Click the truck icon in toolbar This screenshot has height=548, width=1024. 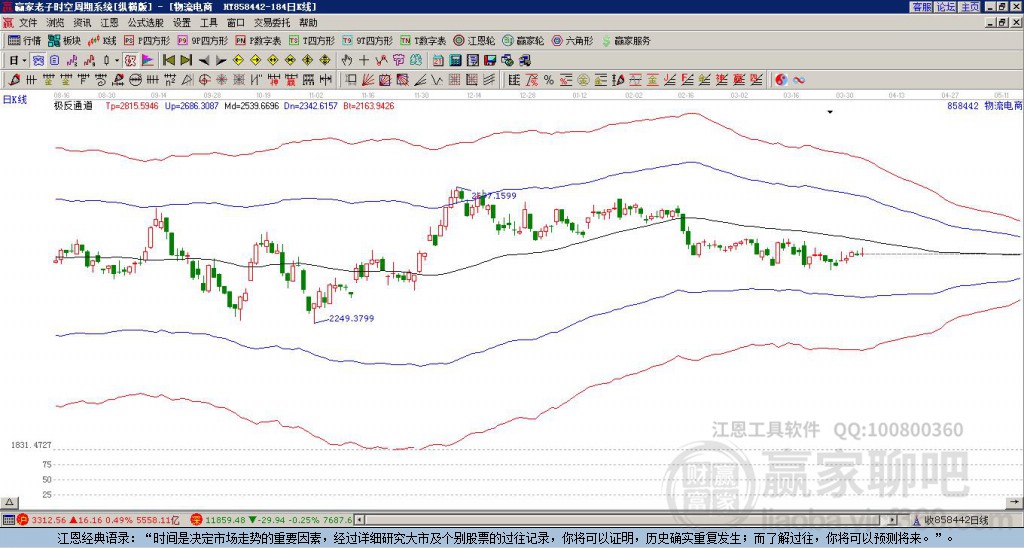click(525, 61)
